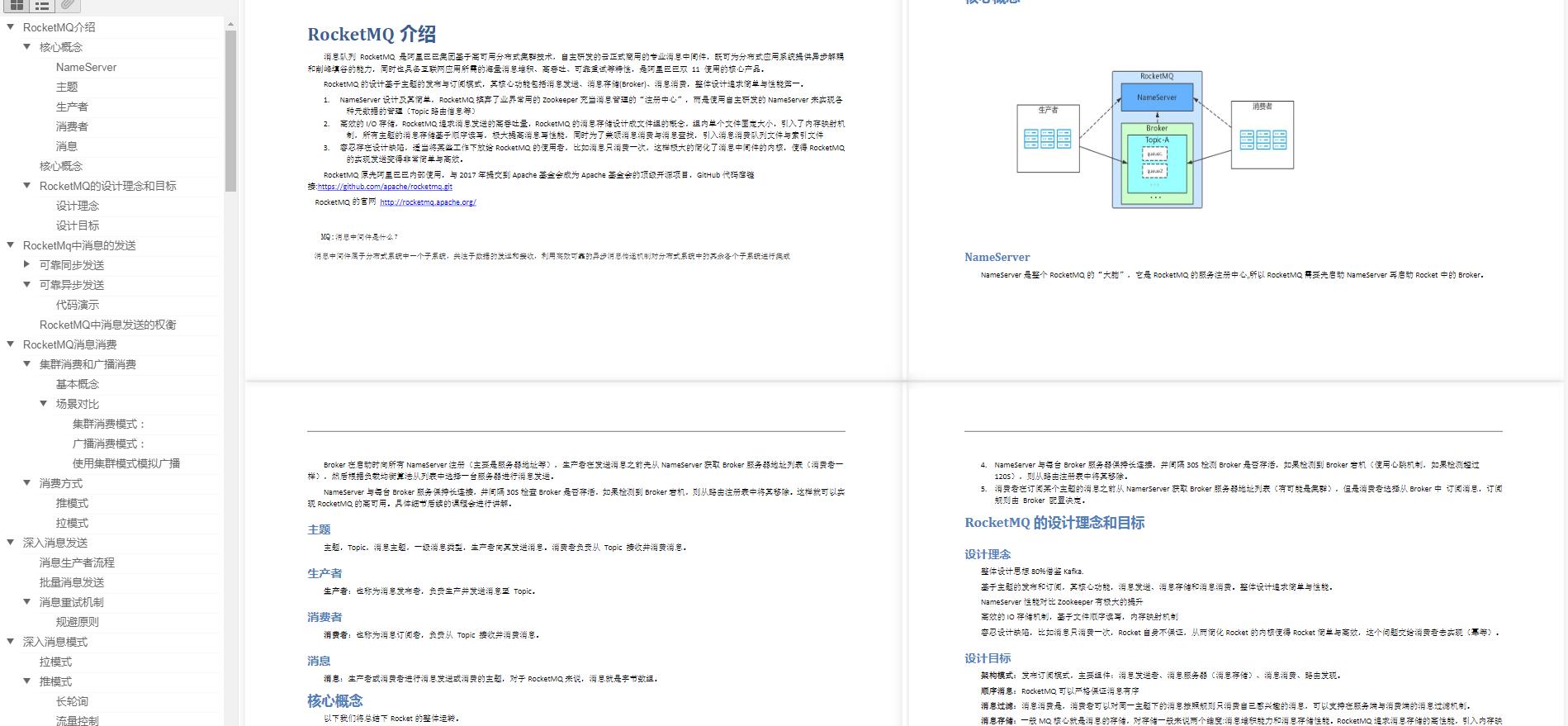Select 生产者 in the outline

coord(72,107)
